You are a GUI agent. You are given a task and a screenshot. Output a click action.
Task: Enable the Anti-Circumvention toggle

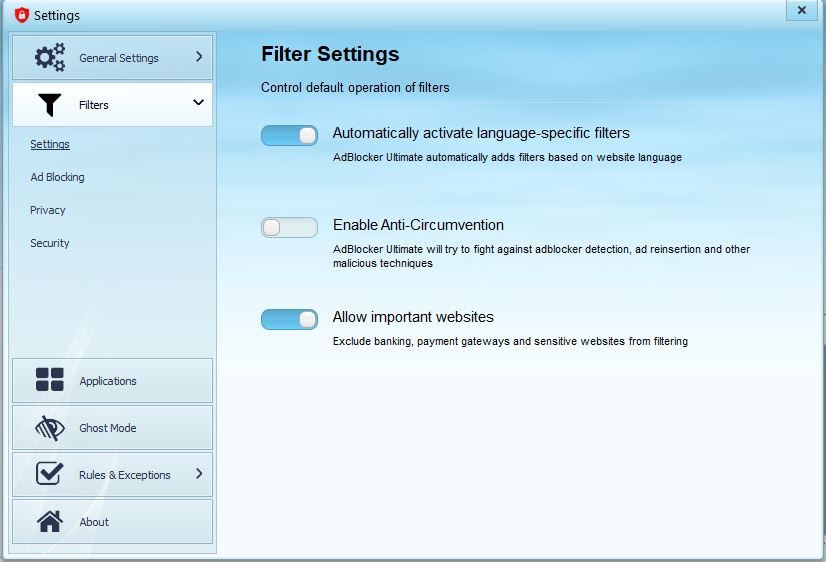(289, 228)
